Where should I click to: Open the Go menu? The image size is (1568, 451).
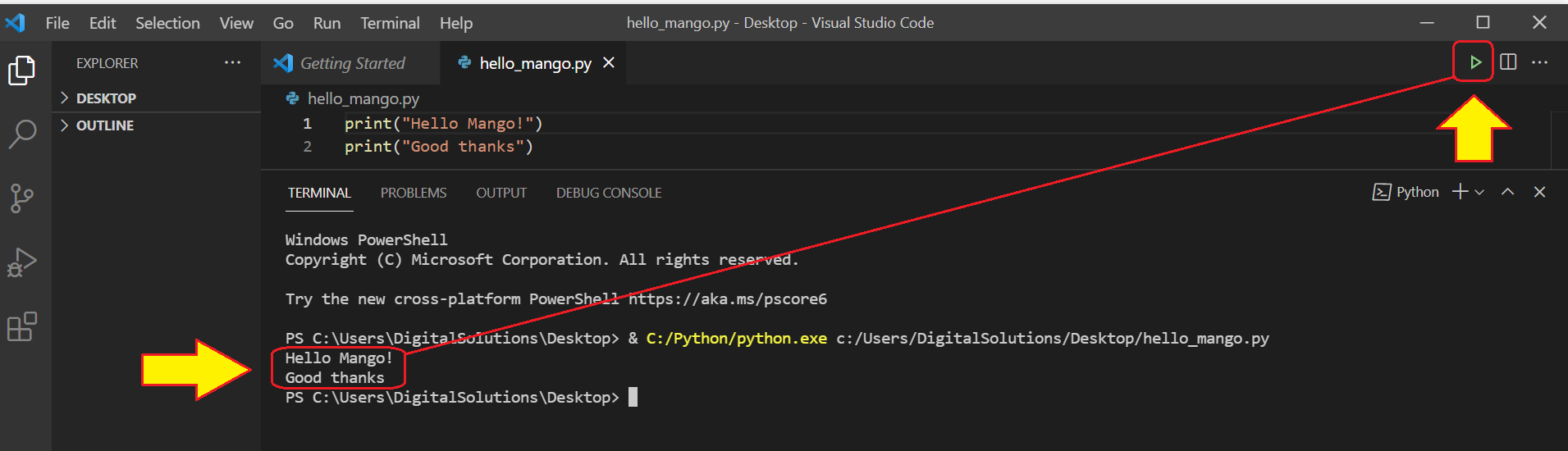click(x=283, y=23)
